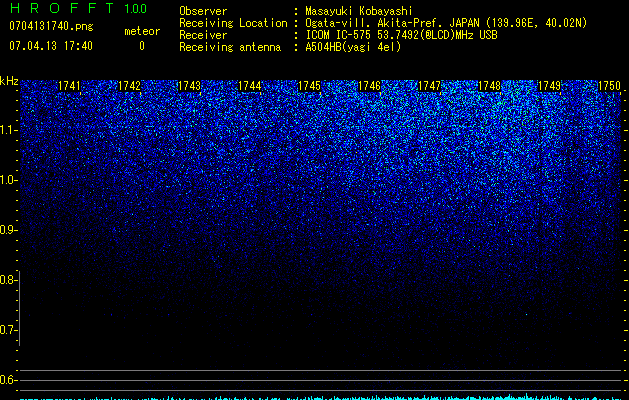Viewport: 629px width, 400px height.
Task: Click the 1749 time marker
Action: pos(549,86)
